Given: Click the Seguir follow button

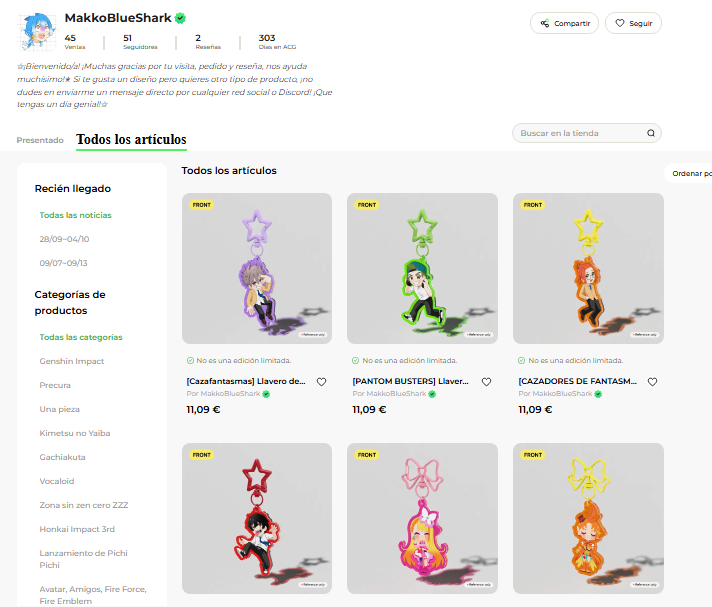Looking at the screenshot, I should point(633,23).
